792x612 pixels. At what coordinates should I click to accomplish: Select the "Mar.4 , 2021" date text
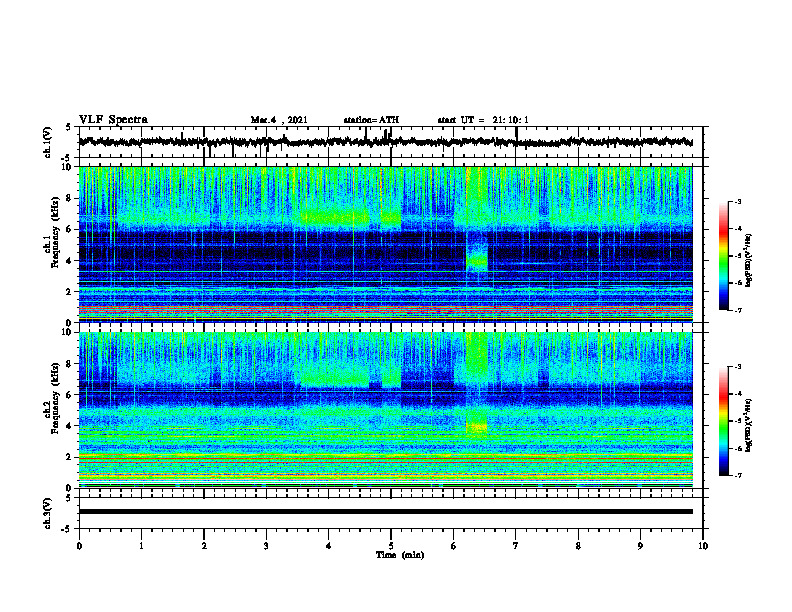(x=279, y=120)
